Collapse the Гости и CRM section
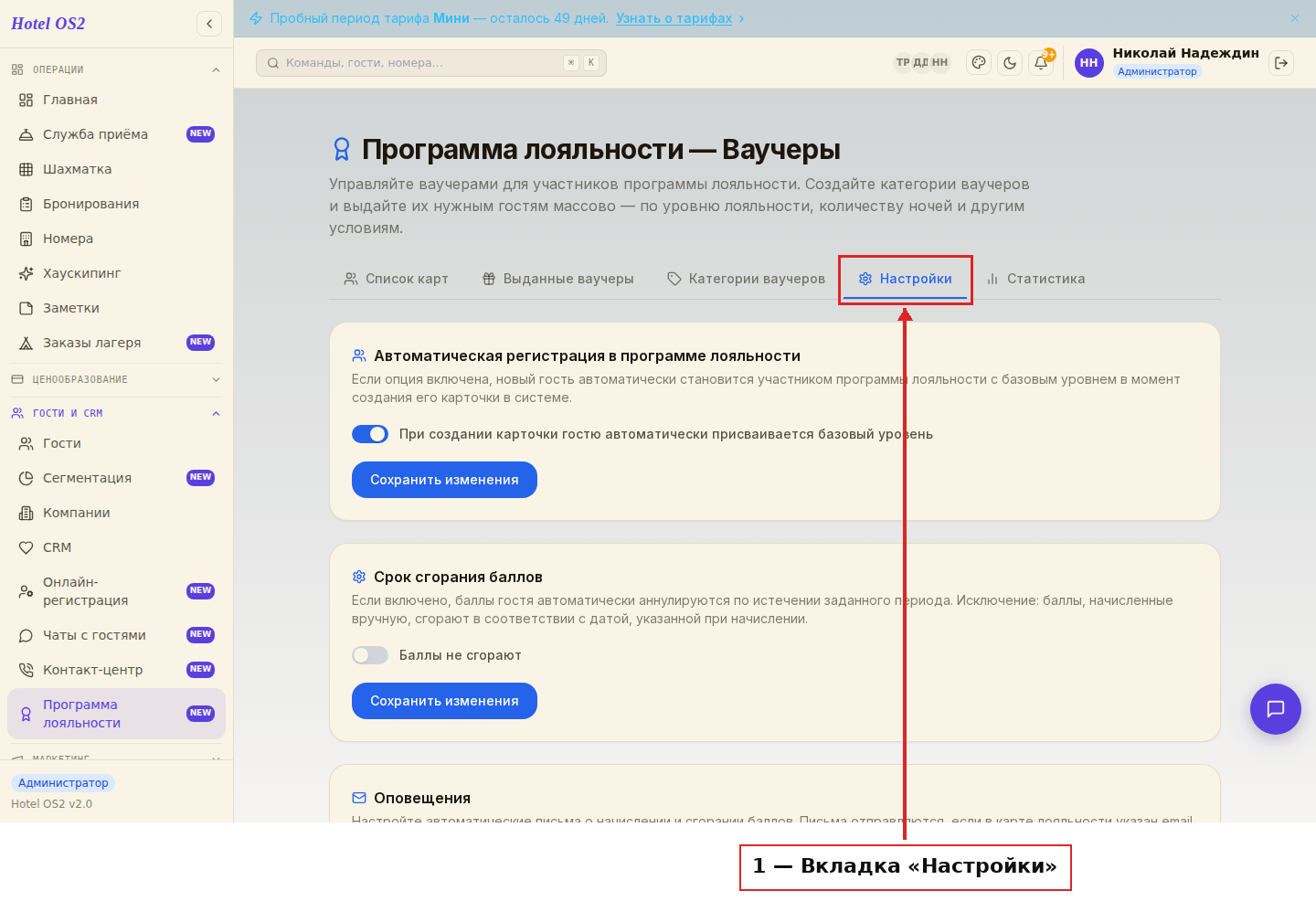The image size is (1316, 912). [x=116, y=413]
